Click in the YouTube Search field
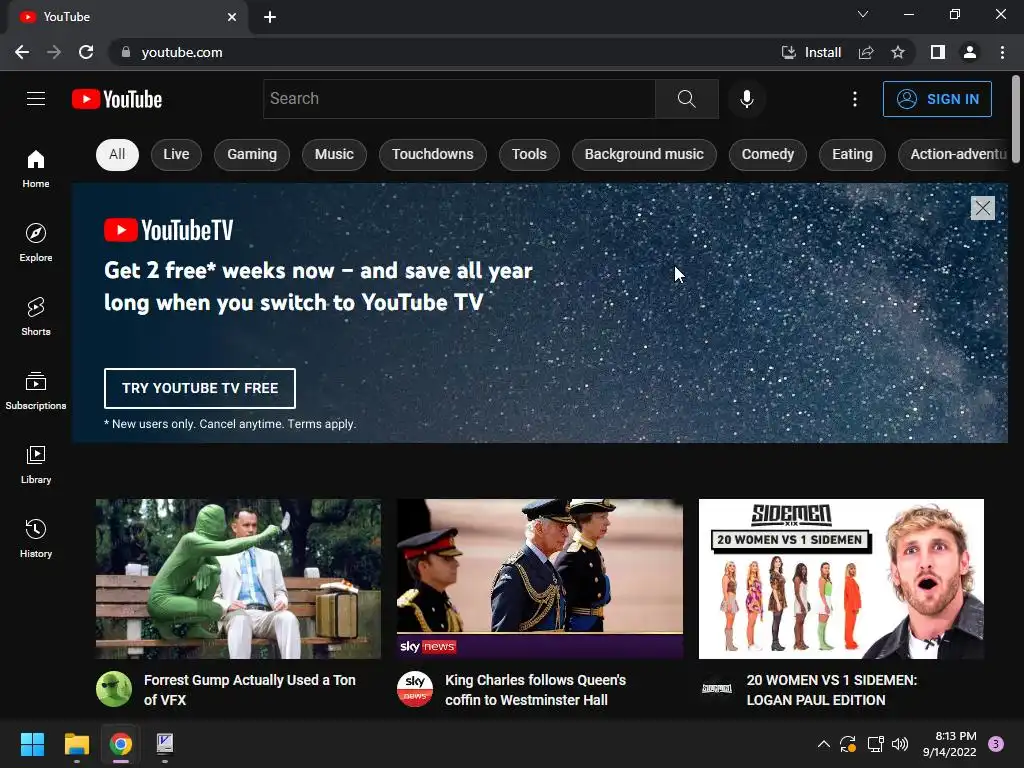The image size is (1024, 768). 459,99
